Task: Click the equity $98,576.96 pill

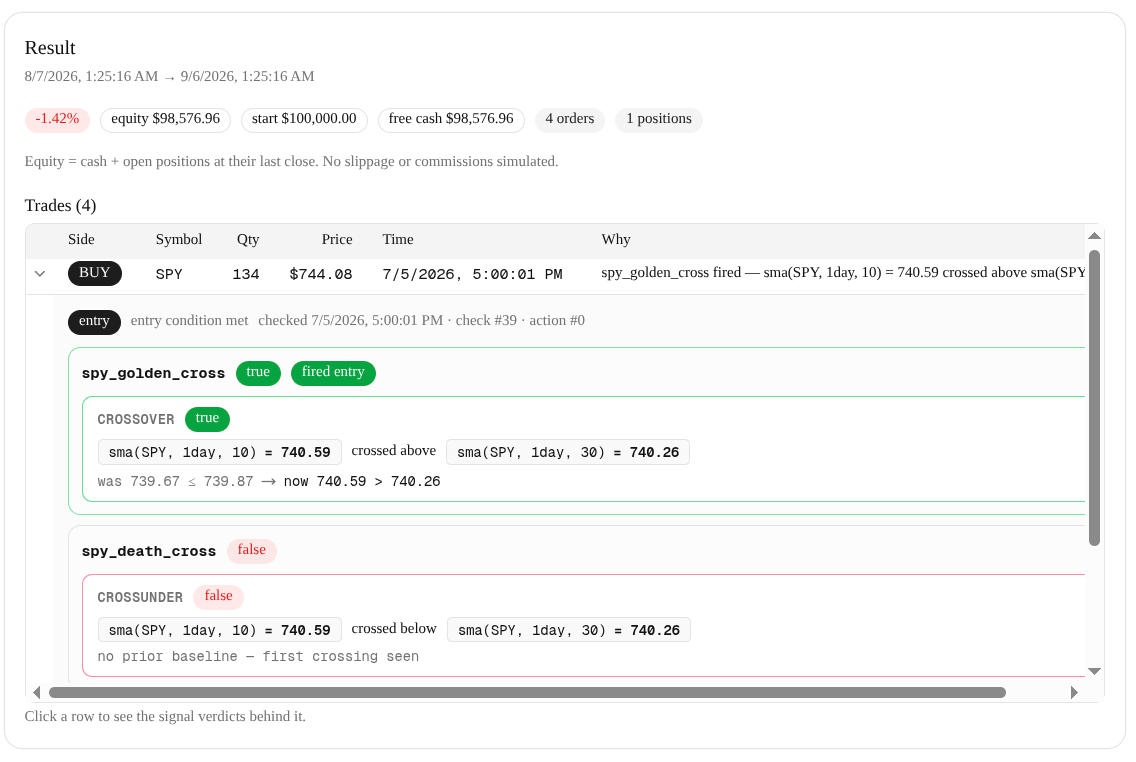Action: pyautogui.click(x=165, y=120)
